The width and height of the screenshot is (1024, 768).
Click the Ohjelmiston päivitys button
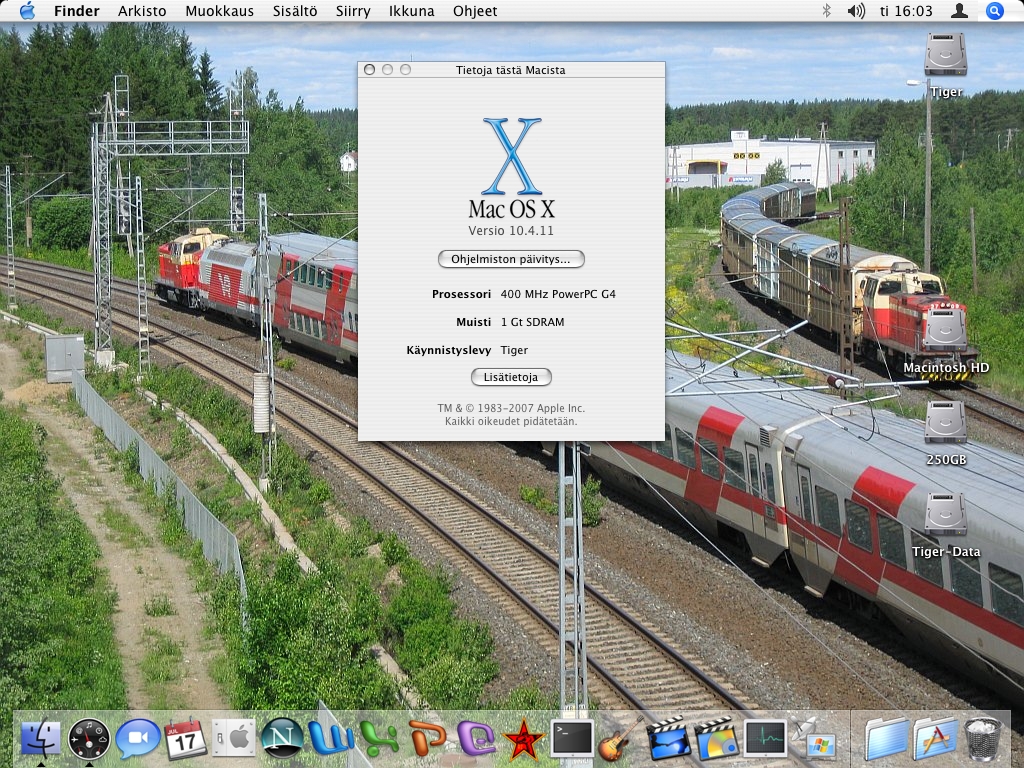coord(511,259)
